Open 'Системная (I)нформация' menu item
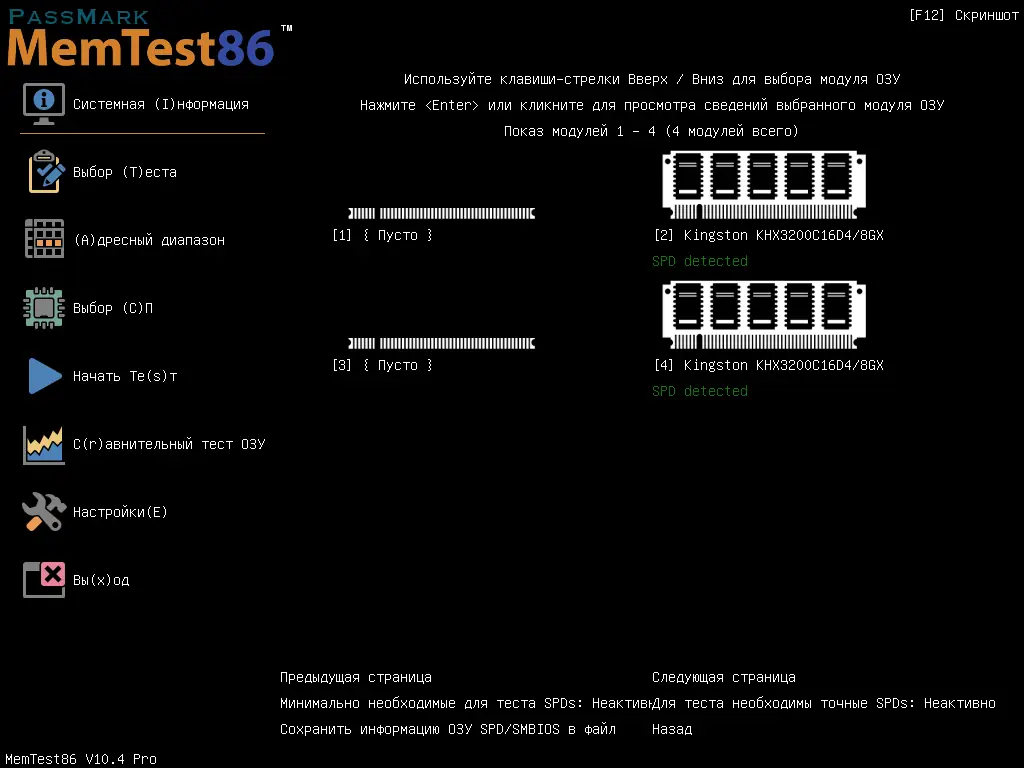This screenshot has width=1024, height=768. pos(161,104)
